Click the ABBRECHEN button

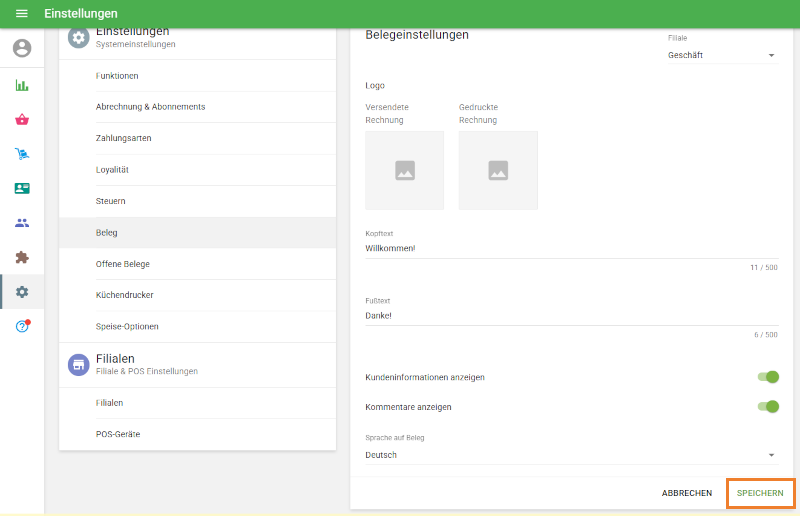point(687,493)
